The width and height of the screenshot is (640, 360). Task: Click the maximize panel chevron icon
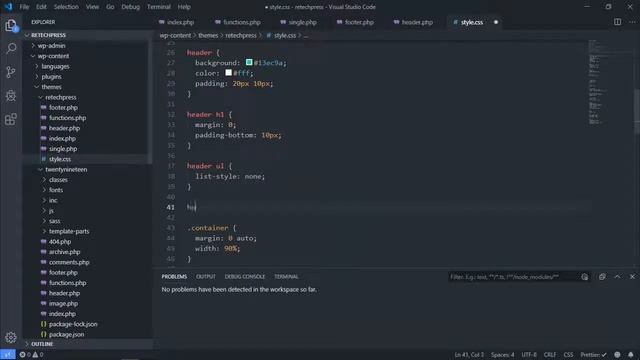click(617, 277)
